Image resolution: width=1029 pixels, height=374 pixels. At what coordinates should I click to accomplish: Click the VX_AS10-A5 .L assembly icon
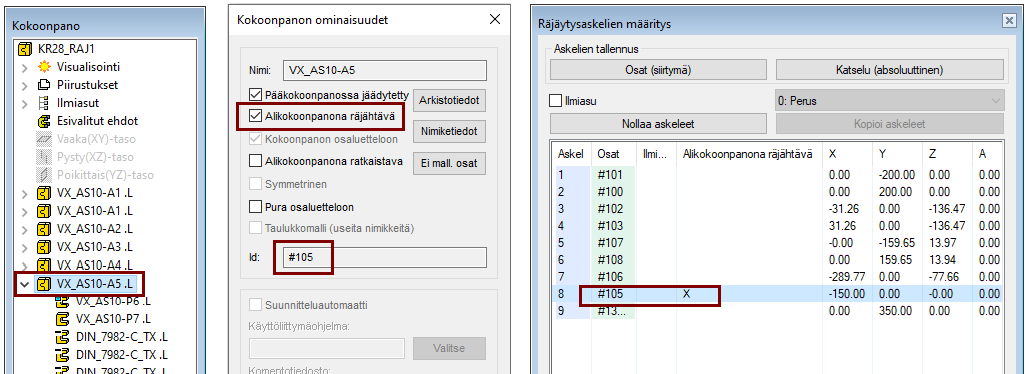click(44, 284)
